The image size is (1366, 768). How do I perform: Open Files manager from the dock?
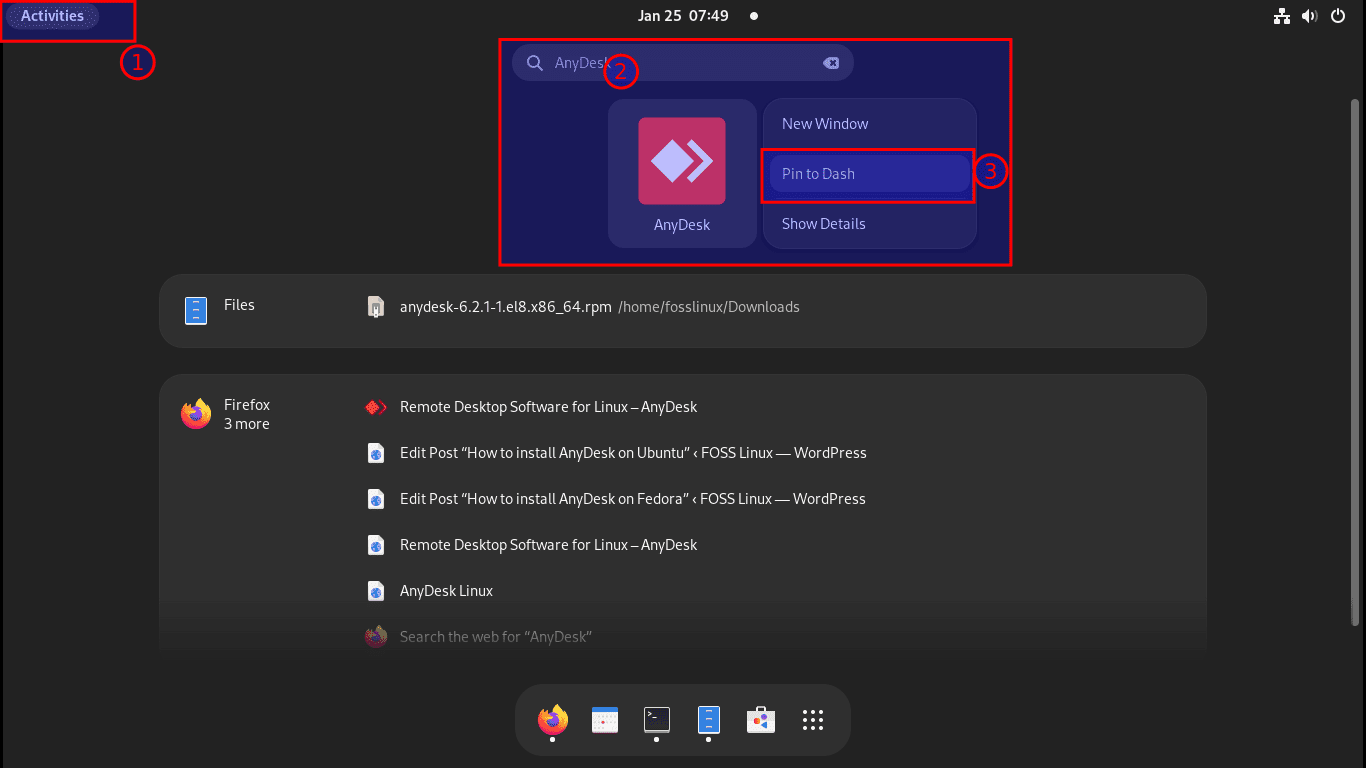click(x=709, y=719)
